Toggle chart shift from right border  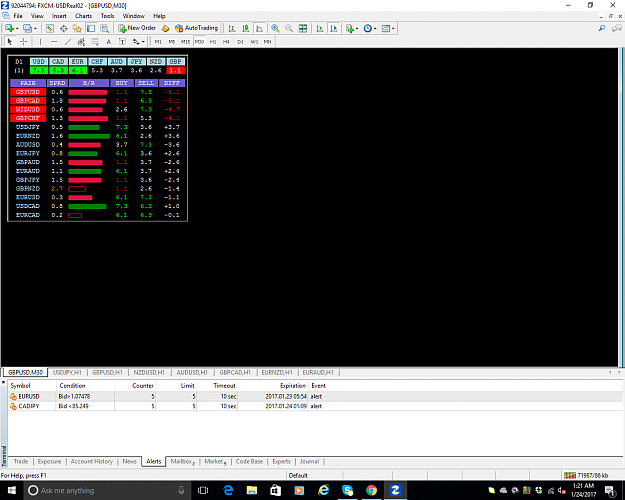tap(334, 28)
